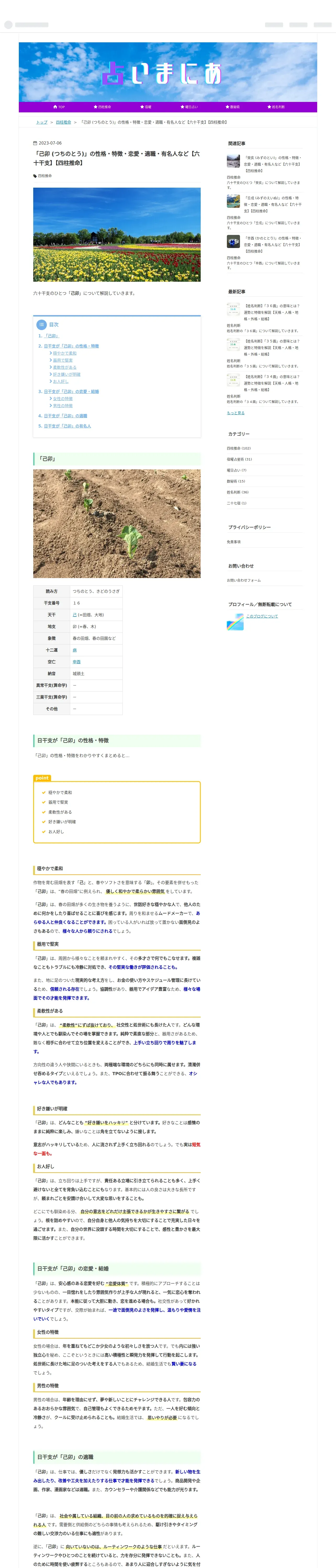Open the TOP menu item
The height and width of the screenshot is (1568, 336).
59,107
